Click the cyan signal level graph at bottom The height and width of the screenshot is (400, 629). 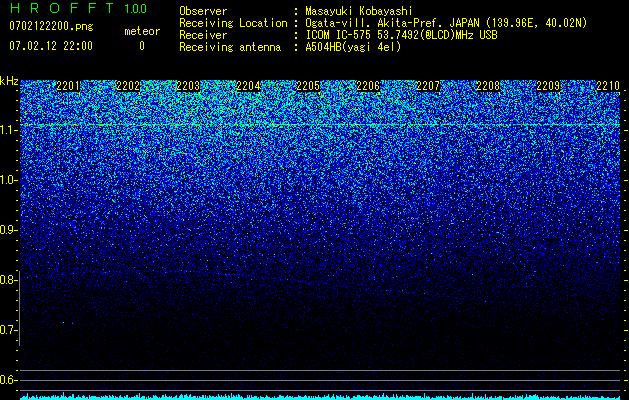tap(320, 396)
